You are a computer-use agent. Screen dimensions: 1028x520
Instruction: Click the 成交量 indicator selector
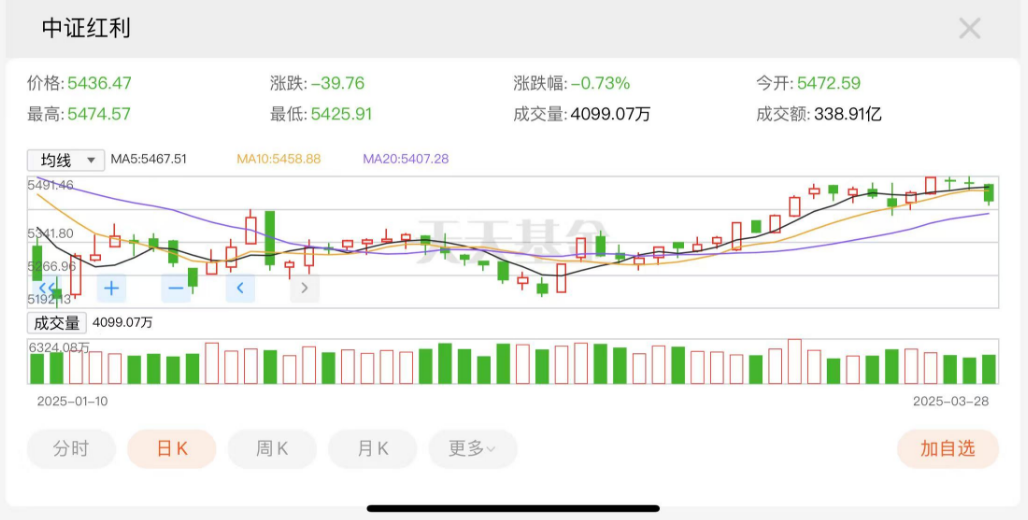click(x=56, y=323)
